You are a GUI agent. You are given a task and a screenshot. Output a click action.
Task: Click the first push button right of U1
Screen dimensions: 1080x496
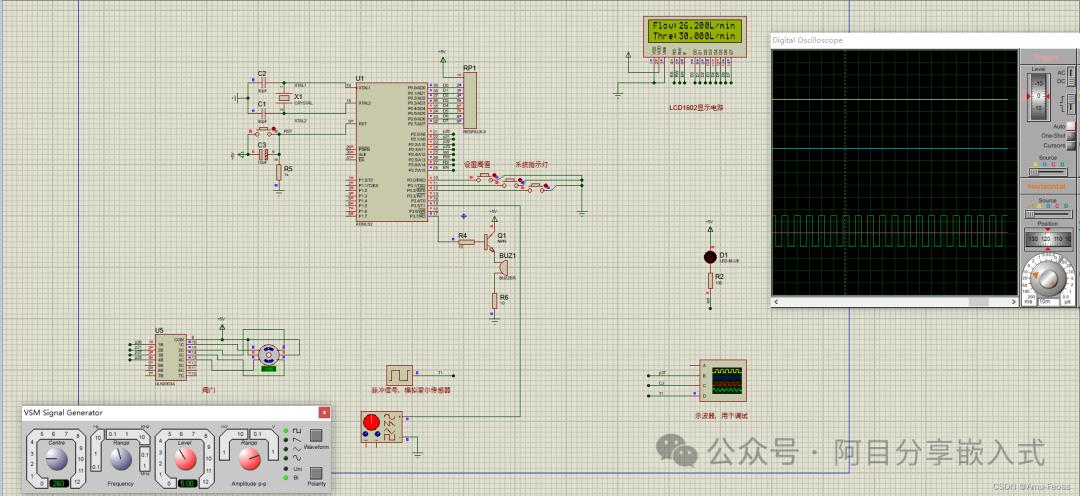(486, 176)
